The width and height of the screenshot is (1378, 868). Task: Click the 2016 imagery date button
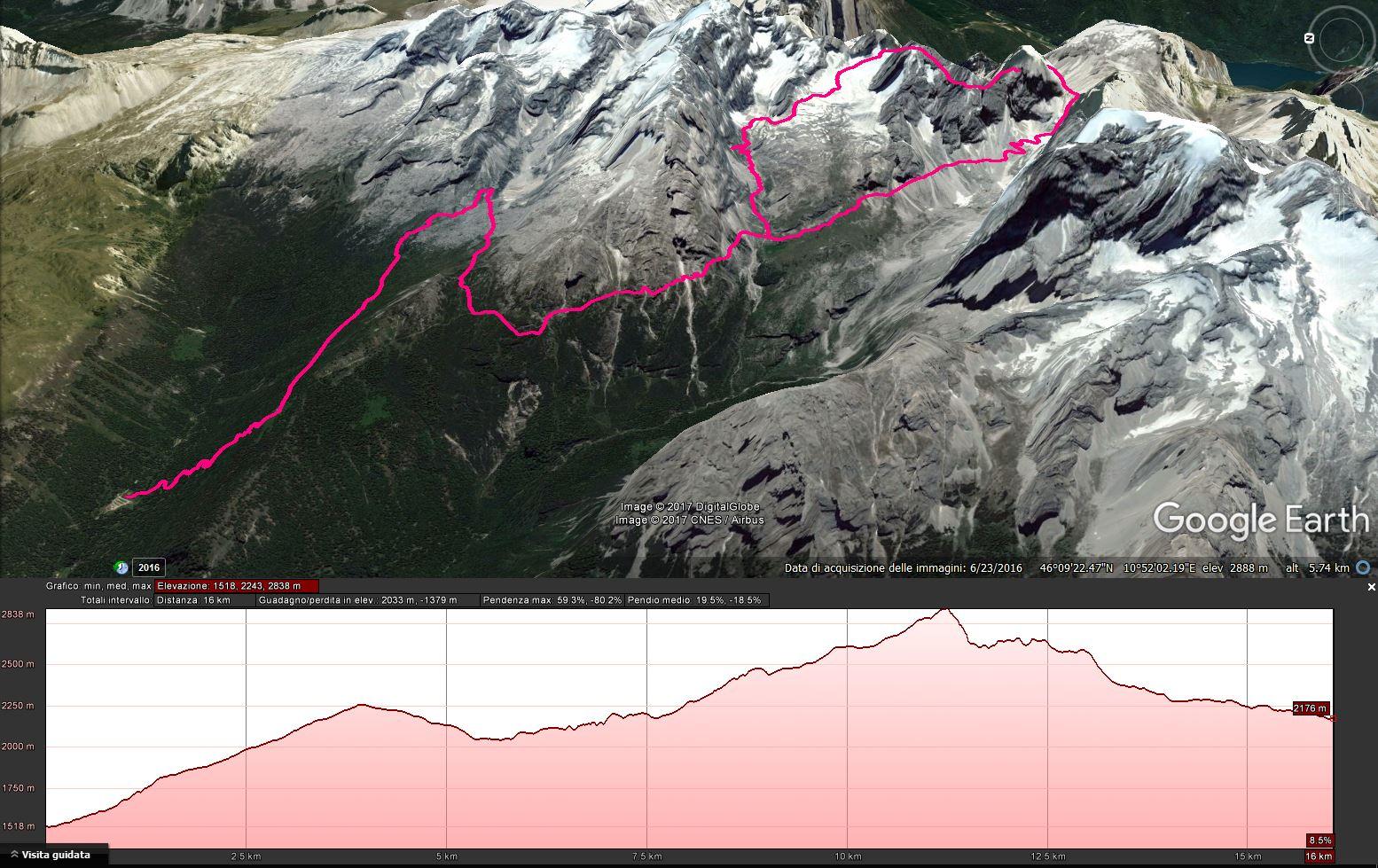[148, 567]
